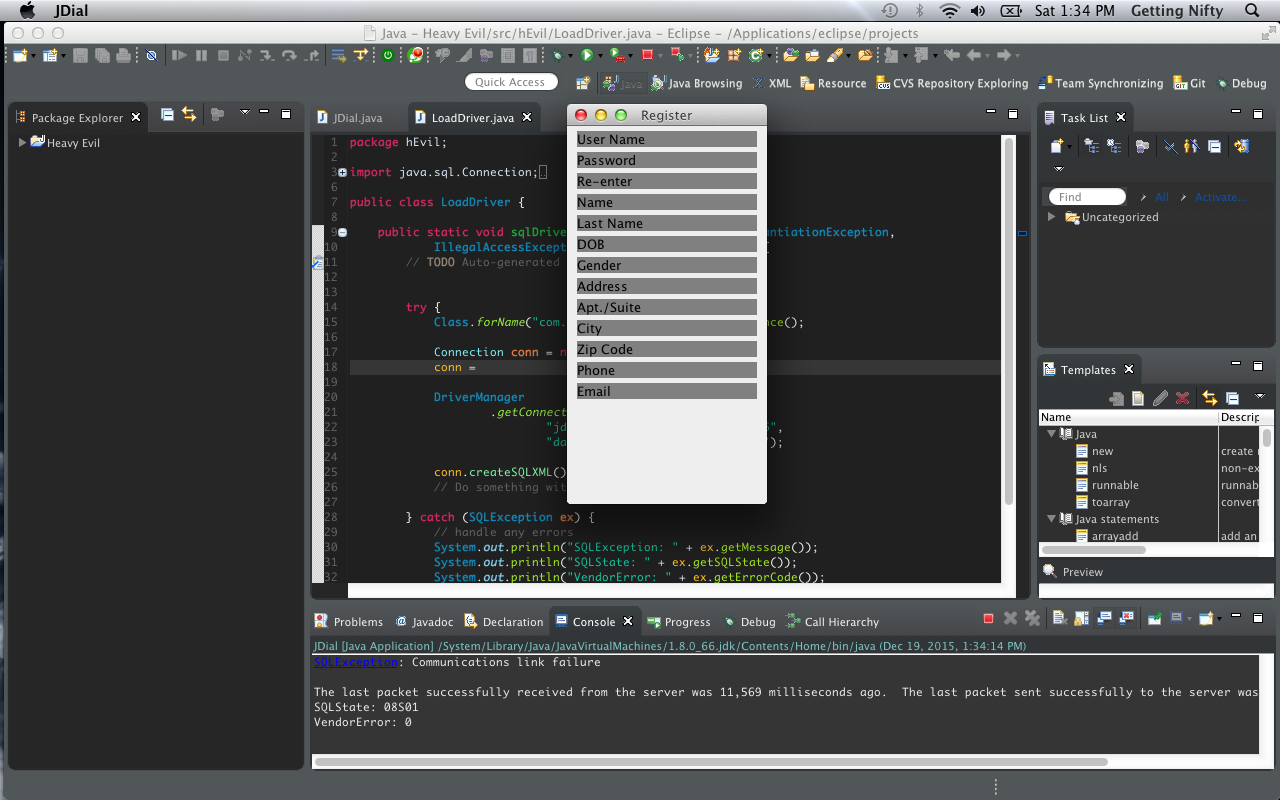The height and width of the screenshot is (800, 1280).
Task: Toggle Block Selection Mode icon
Action: pyautogui.click(x=507, y=55)
